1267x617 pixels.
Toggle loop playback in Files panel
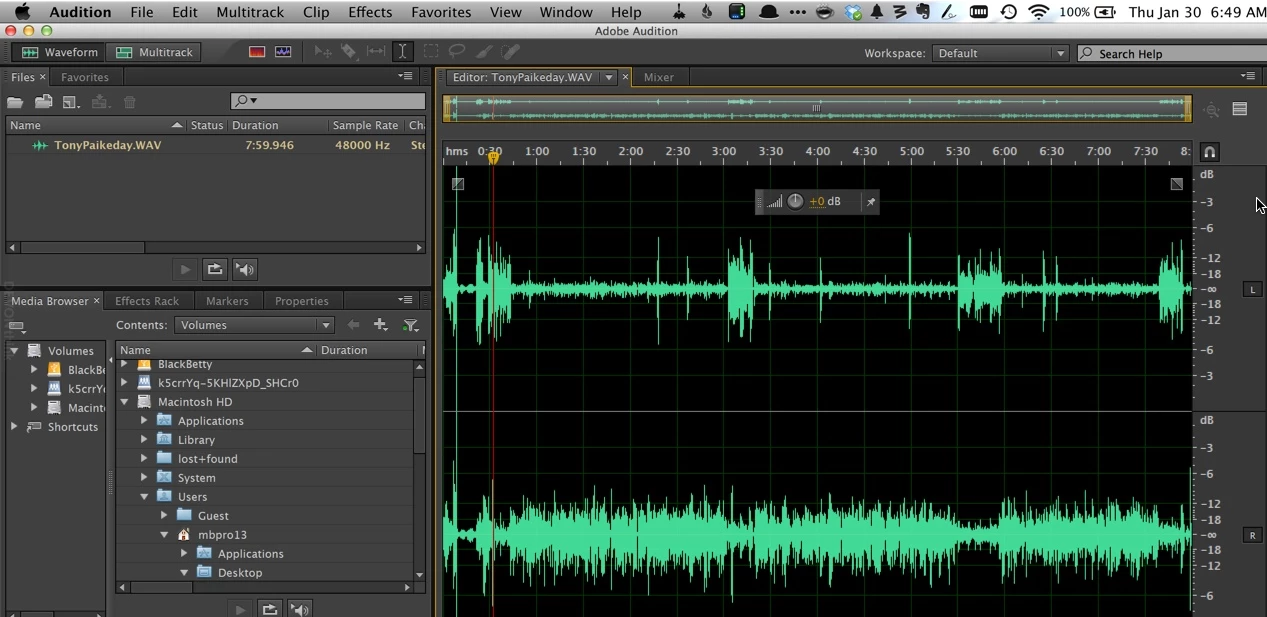[214, 269]
